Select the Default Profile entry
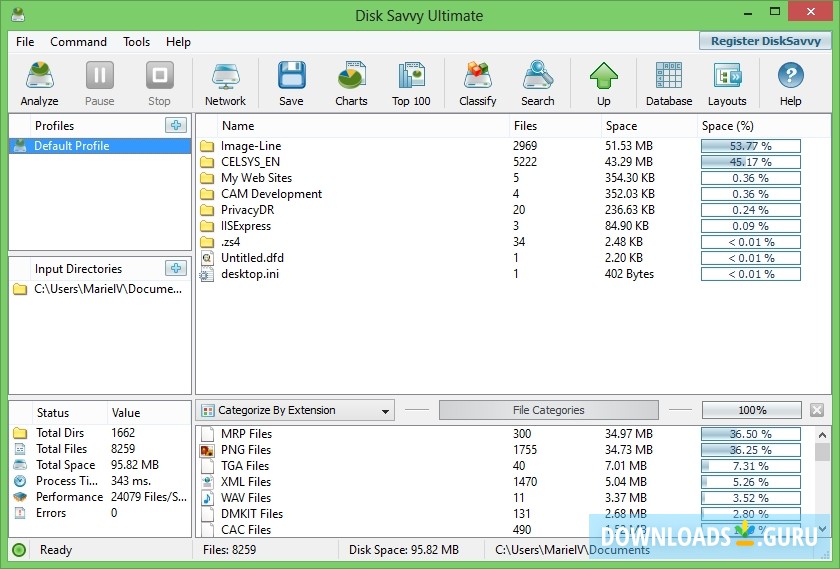Image resolution: width=840 pixels, height=569 pixels. [100, 146]
